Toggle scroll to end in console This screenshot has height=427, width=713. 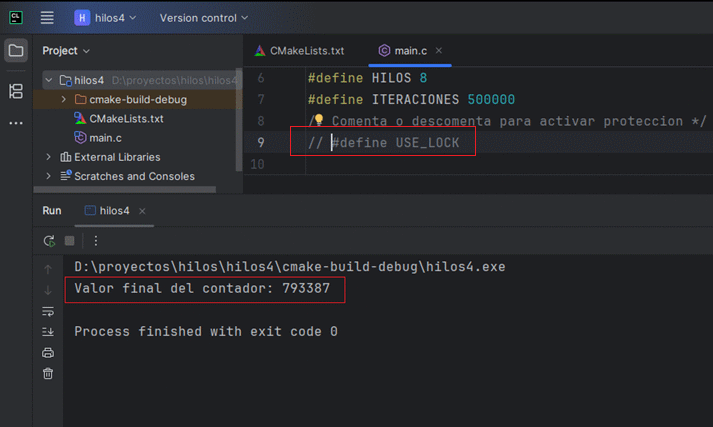point(48,332)
